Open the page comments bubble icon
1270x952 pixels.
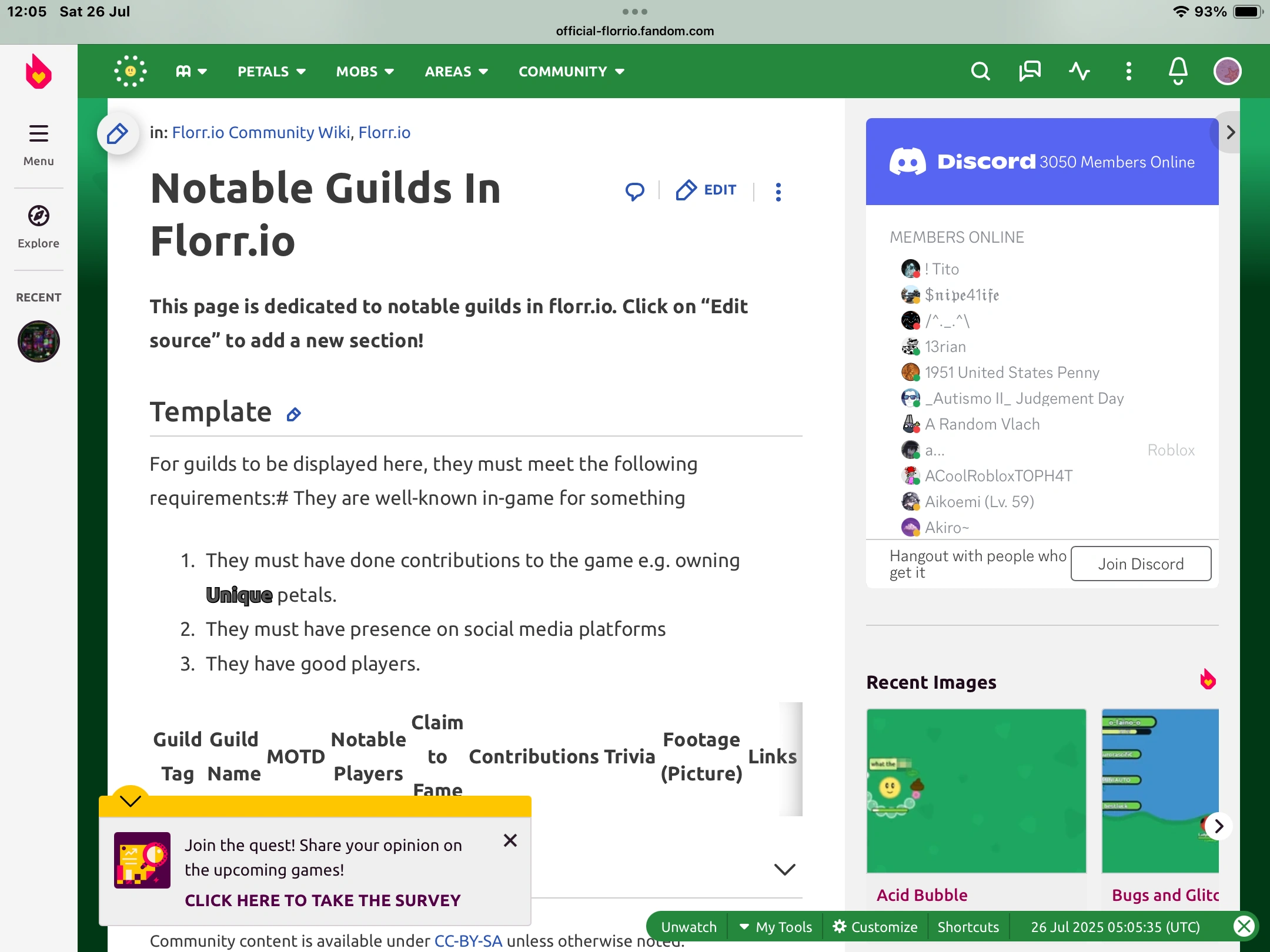pyautogui.click(x=634, y=191)
